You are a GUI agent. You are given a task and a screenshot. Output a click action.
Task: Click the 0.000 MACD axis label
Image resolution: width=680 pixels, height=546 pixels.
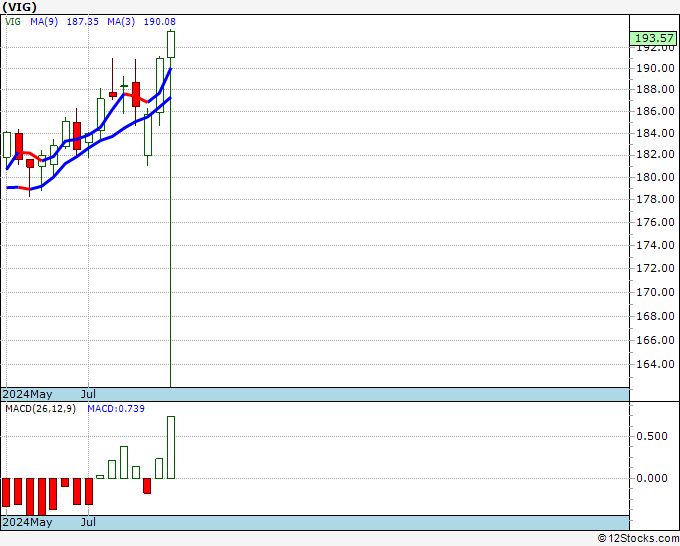(x=651, y=478)
